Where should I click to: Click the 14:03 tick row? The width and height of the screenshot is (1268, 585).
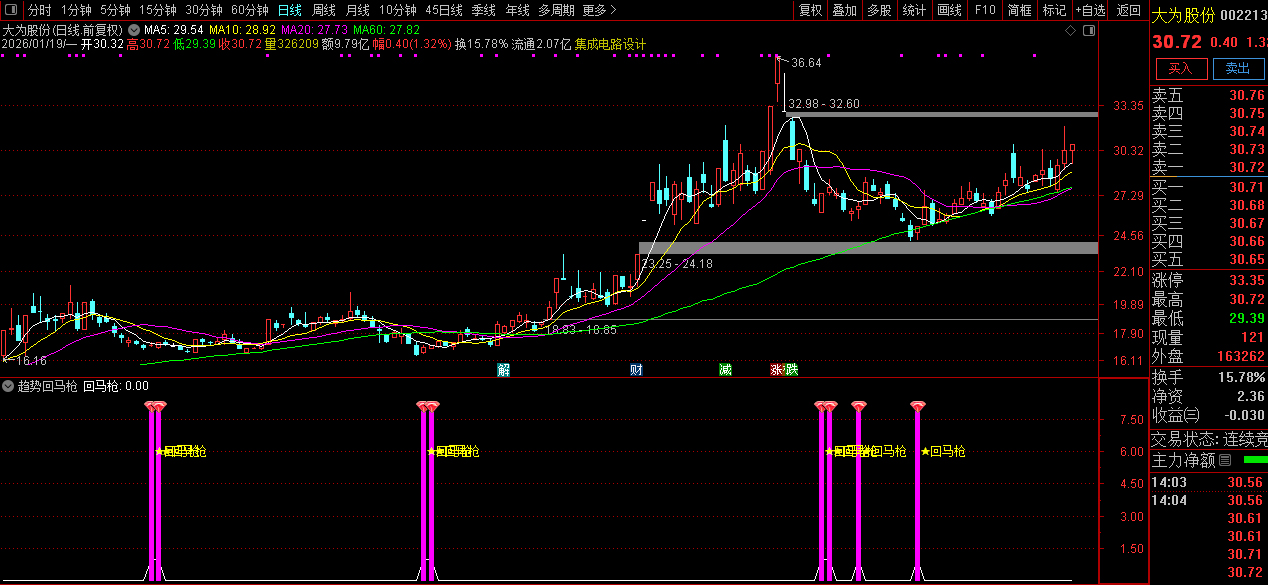click(1209, 482)
